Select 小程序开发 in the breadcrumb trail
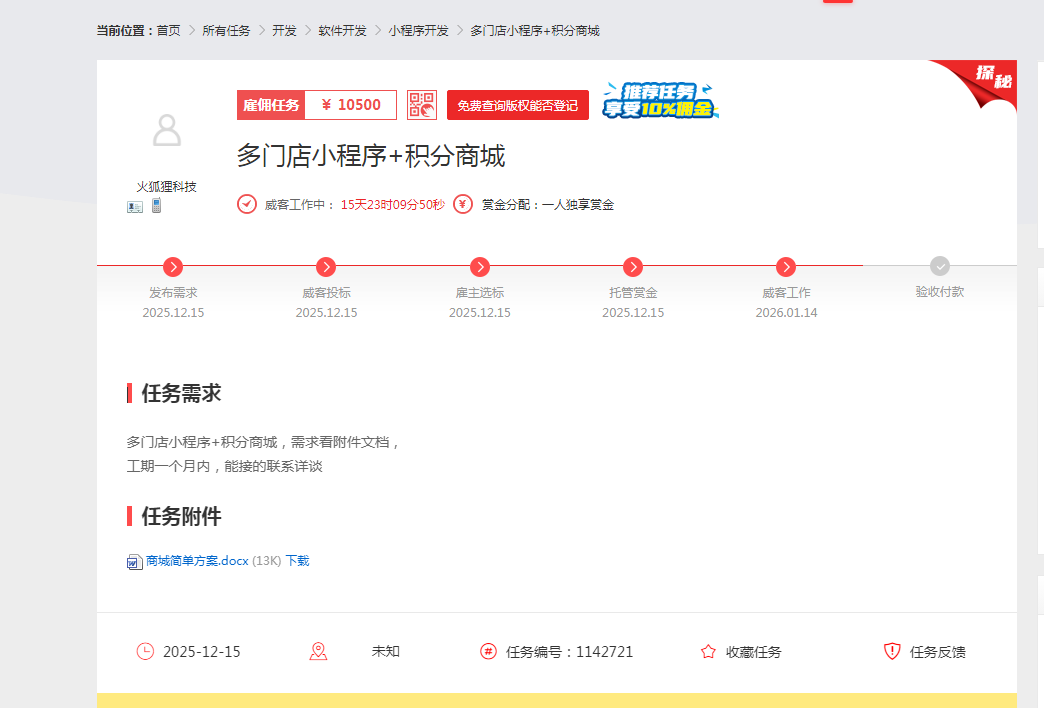This screenshot has width=1044, height=708. click(420, 30)
